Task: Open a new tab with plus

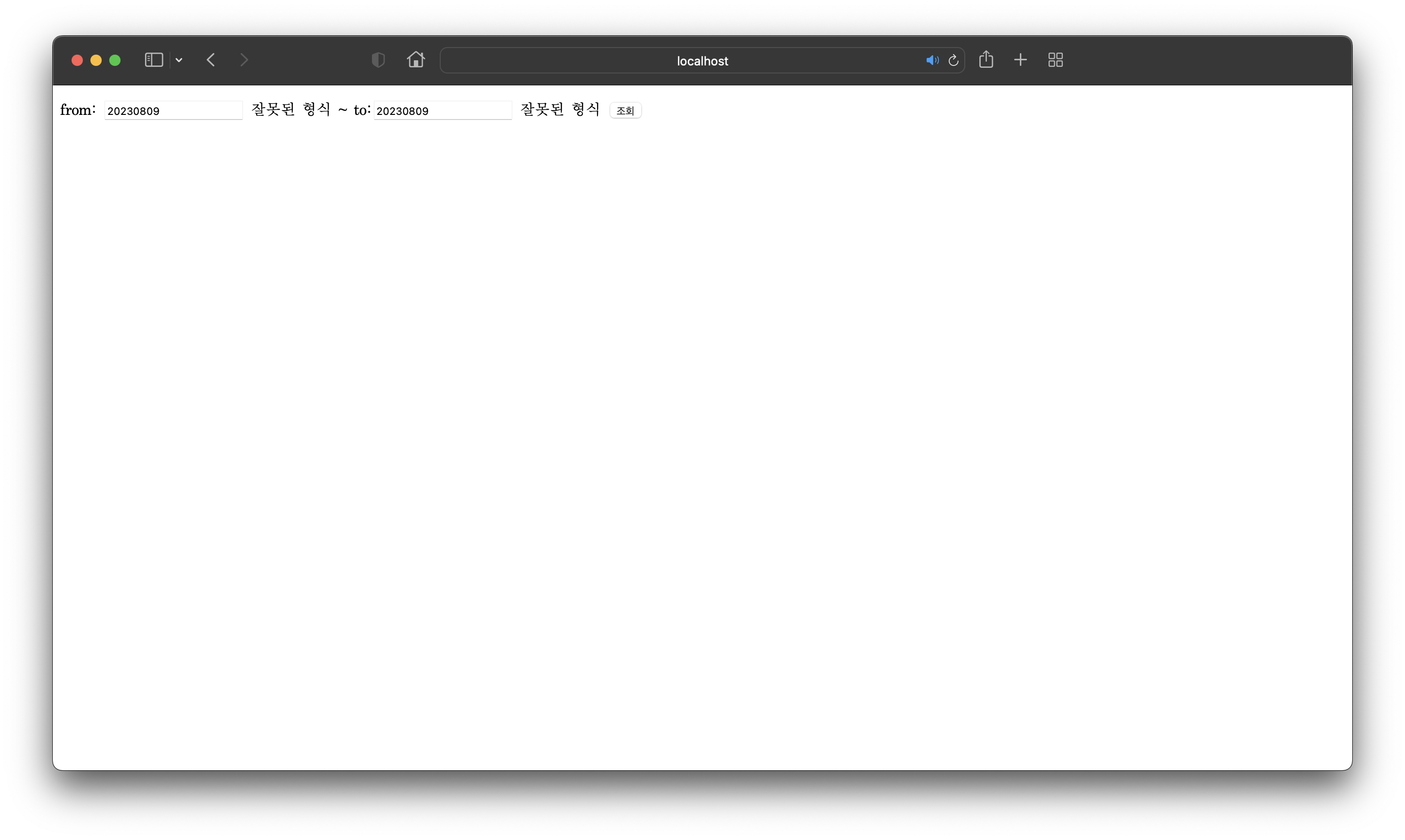Action: point(1020,60)
